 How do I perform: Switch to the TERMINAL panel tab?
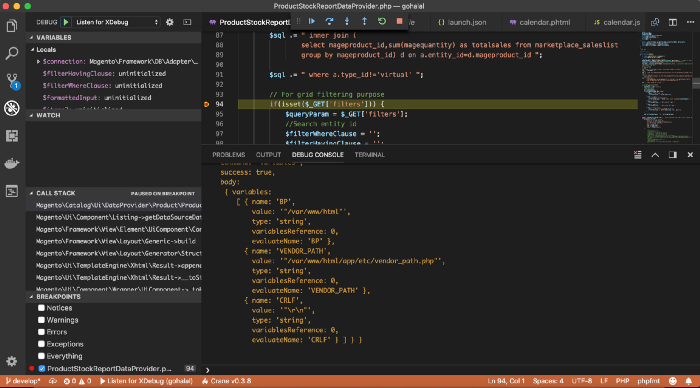pos(369,154)
